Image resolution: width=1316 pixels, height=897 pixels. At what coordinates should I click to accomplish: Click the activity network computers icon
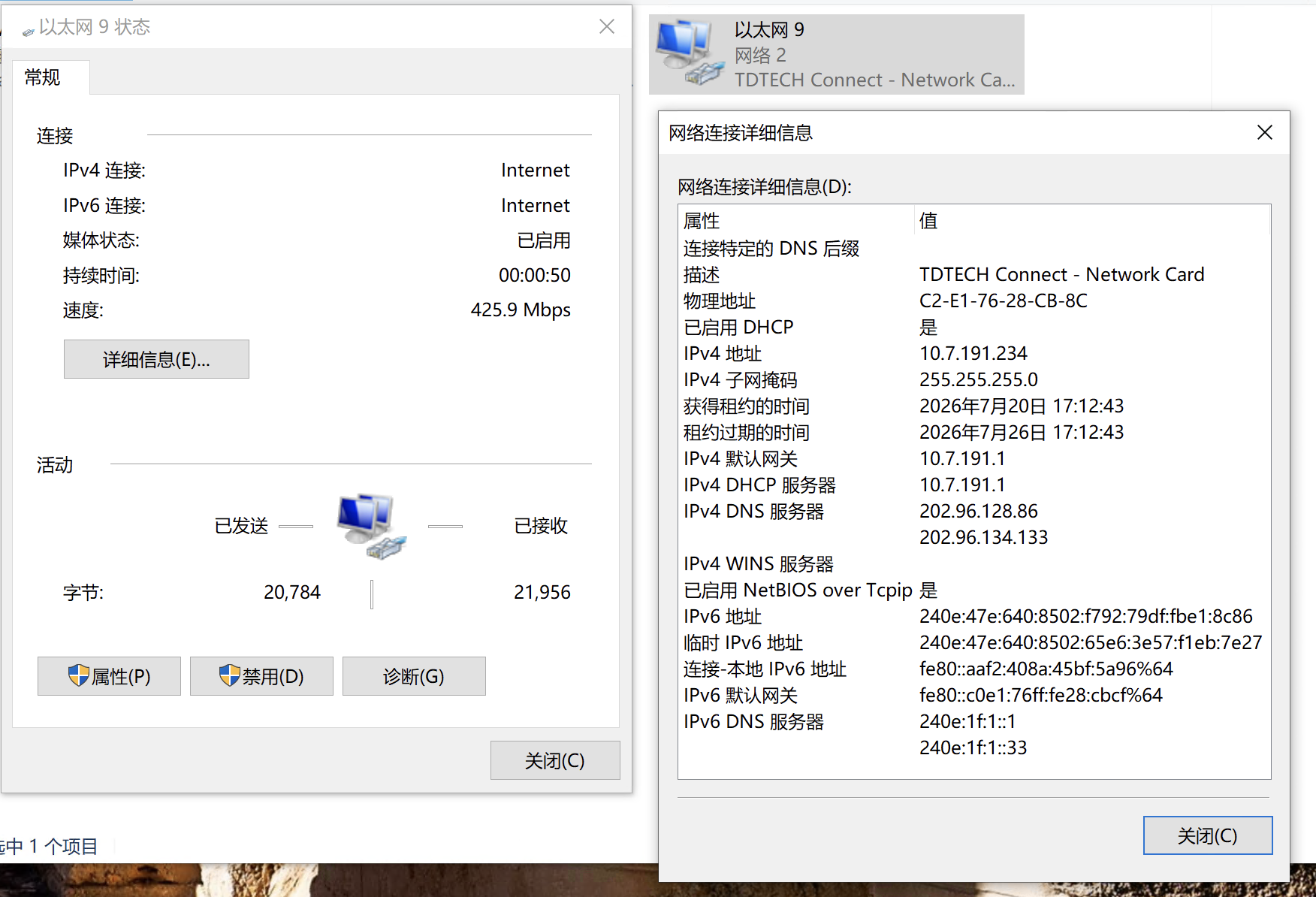point(371,526)
